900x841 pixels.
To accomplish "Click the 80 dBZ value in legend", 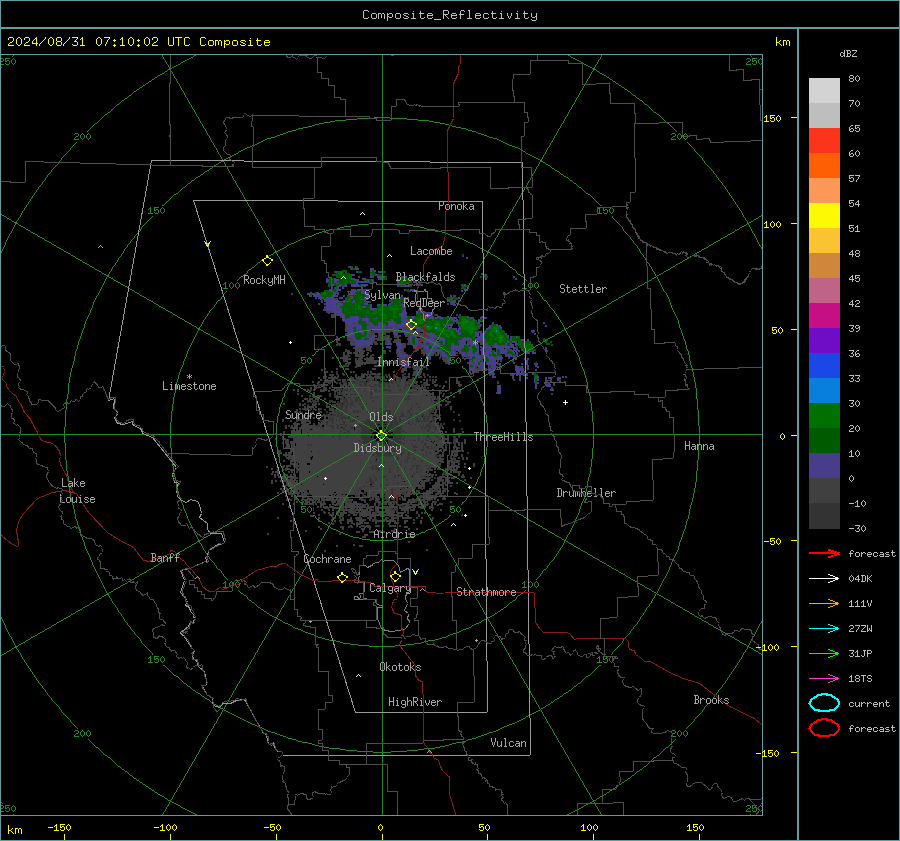I will click(x=854, y=79).
